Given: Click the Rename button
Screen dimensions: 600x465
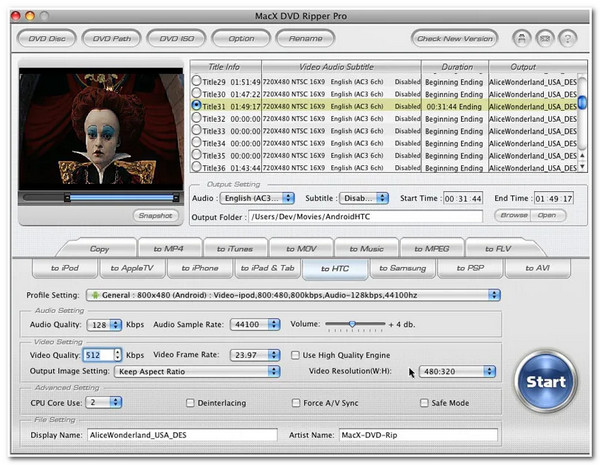Looking at the screenshot, I should (x=306, y=39).
